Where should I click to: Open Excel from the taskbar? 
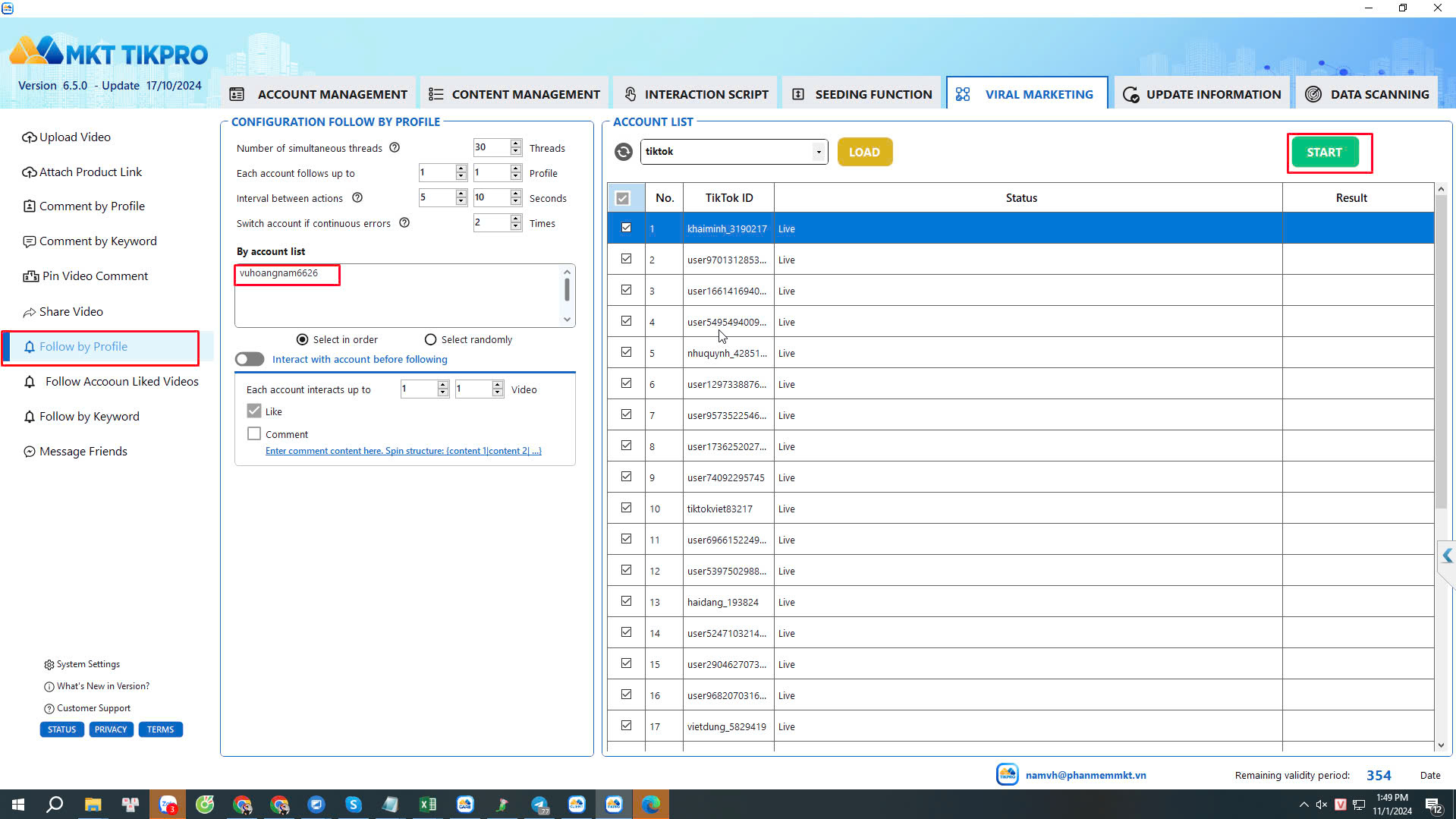(427, 805)
